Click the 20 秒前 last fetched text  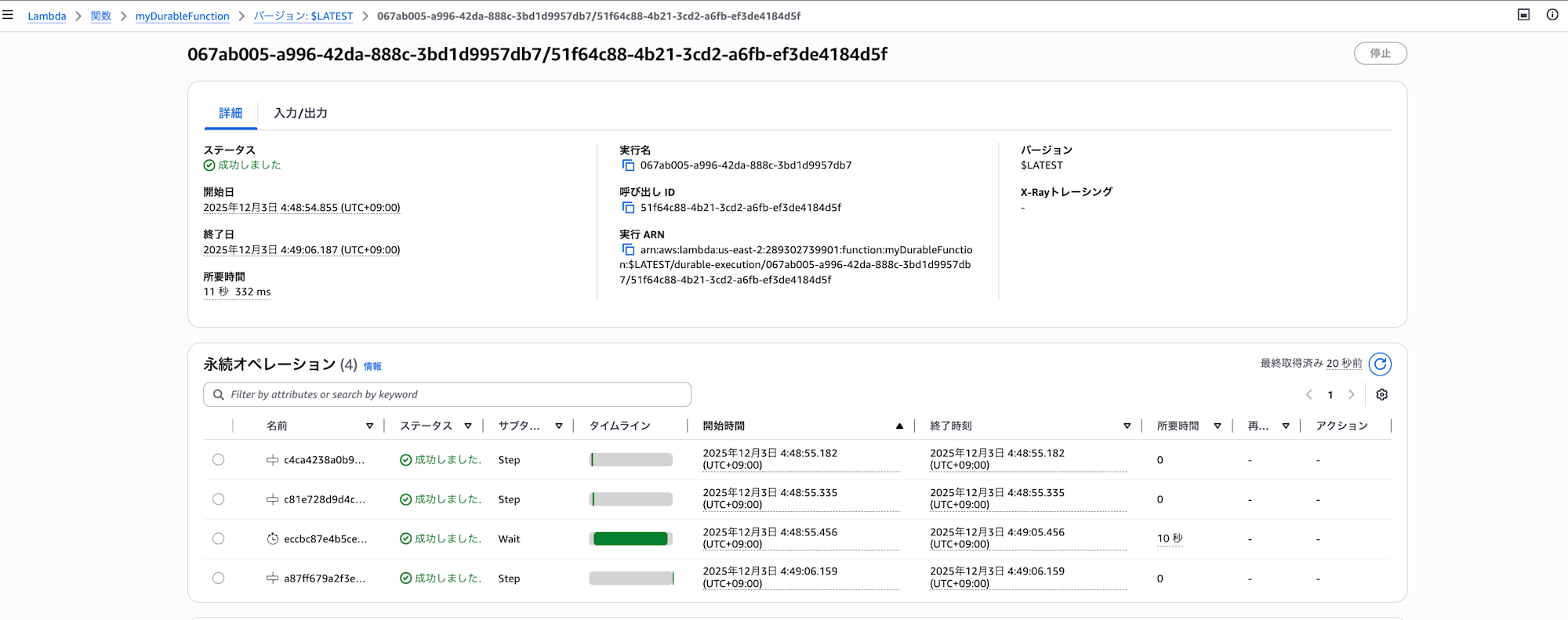1345,364
